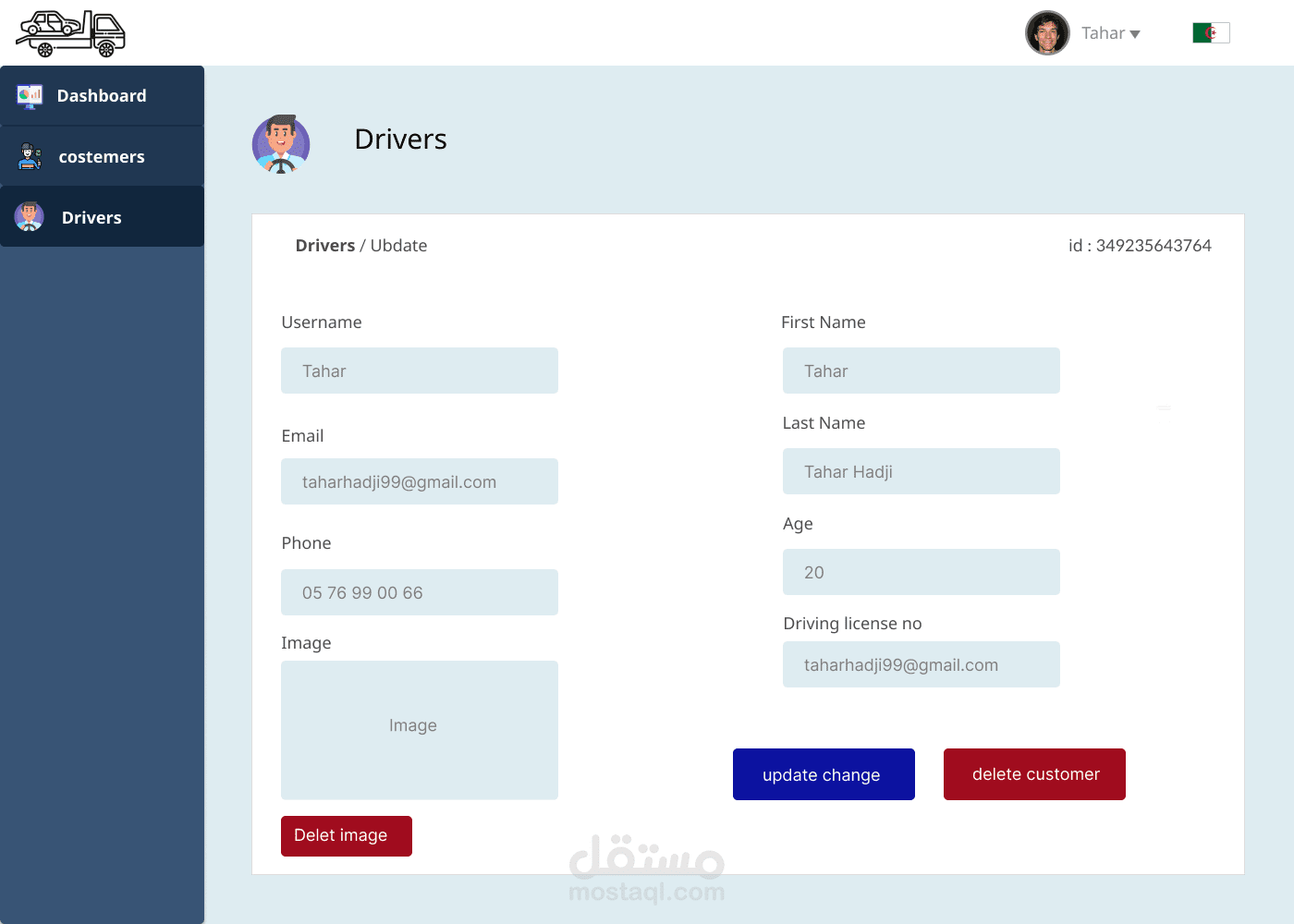Click the Dashboard chart icon
This screenshot has height=924, width=1294.
click(x=30, y=95)
